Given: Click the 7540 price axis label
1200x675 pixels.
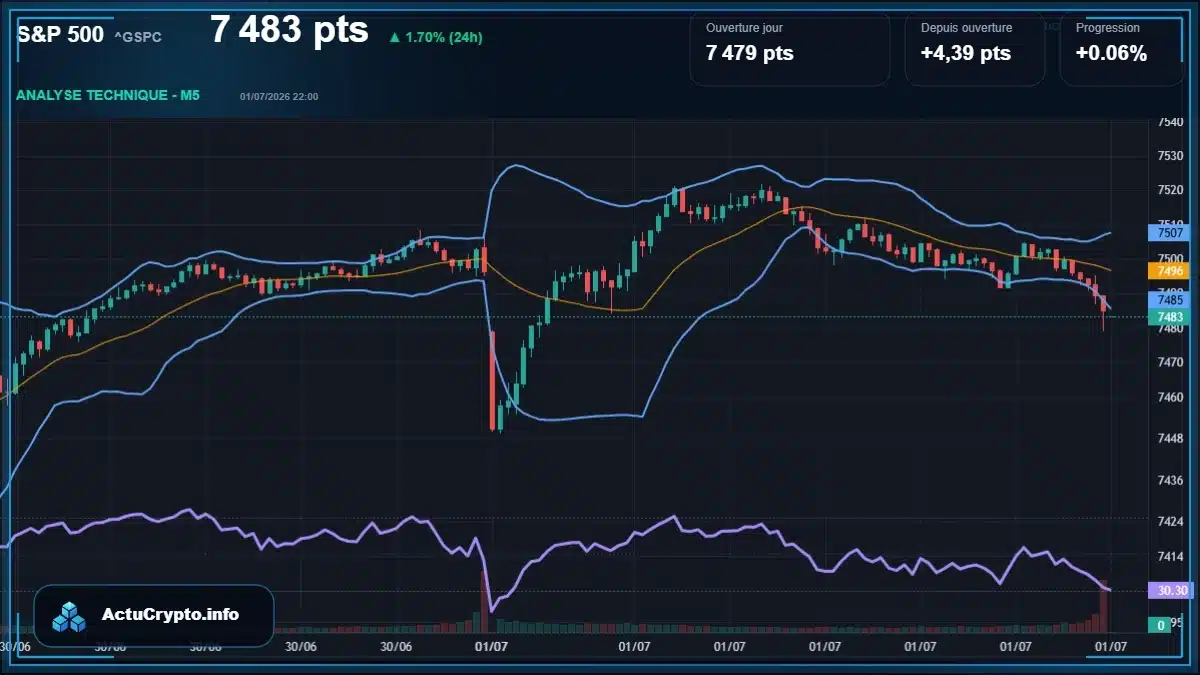Looking at the screenshot, I should (x=1170, y=122).
